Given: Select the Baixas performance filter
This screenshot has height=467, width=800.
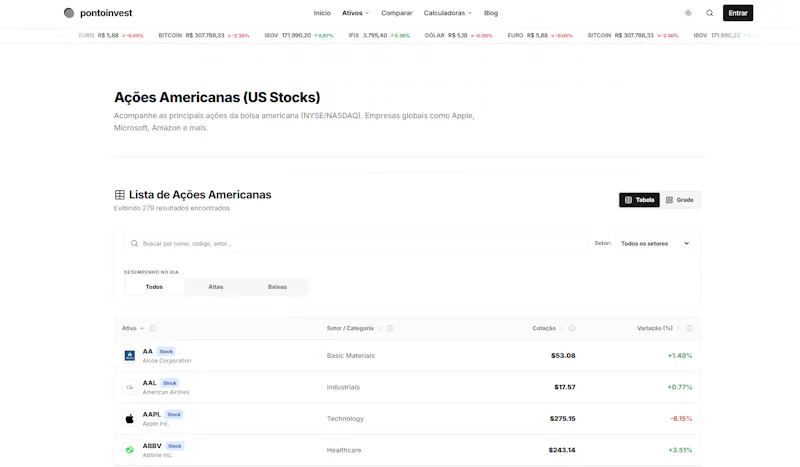Looking at the screenshot, I should click(x=277, y=287).
